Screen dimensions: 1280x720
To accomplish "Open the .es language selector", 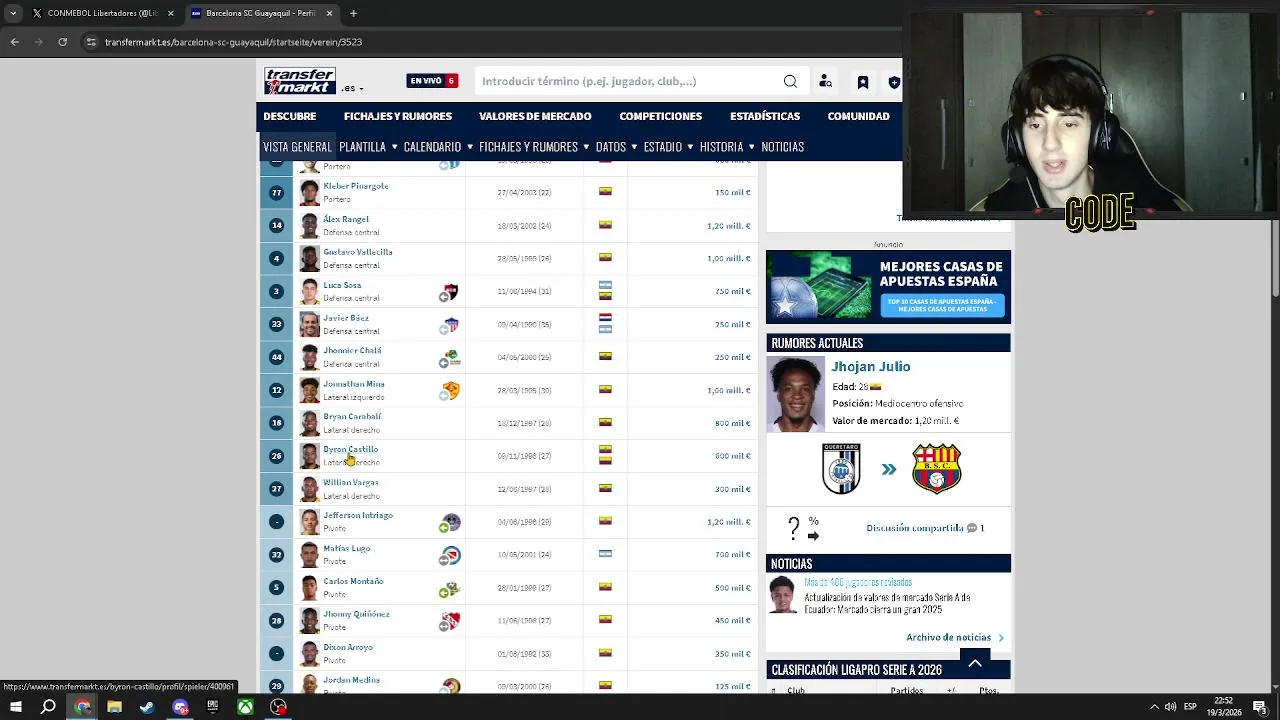I will coord(352,88).
